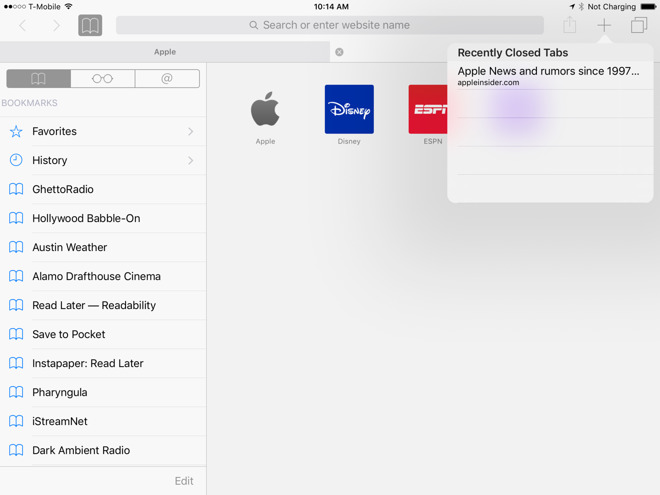Open Instapaper: Read Later bookmark
The image size is (660, 495).
pyautogui.click(x=103, y=364)
